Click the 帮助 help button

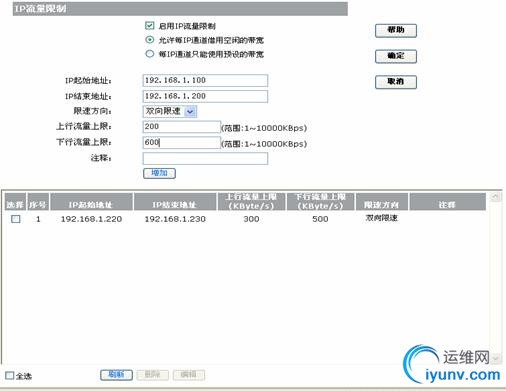(x=396, y=30)
